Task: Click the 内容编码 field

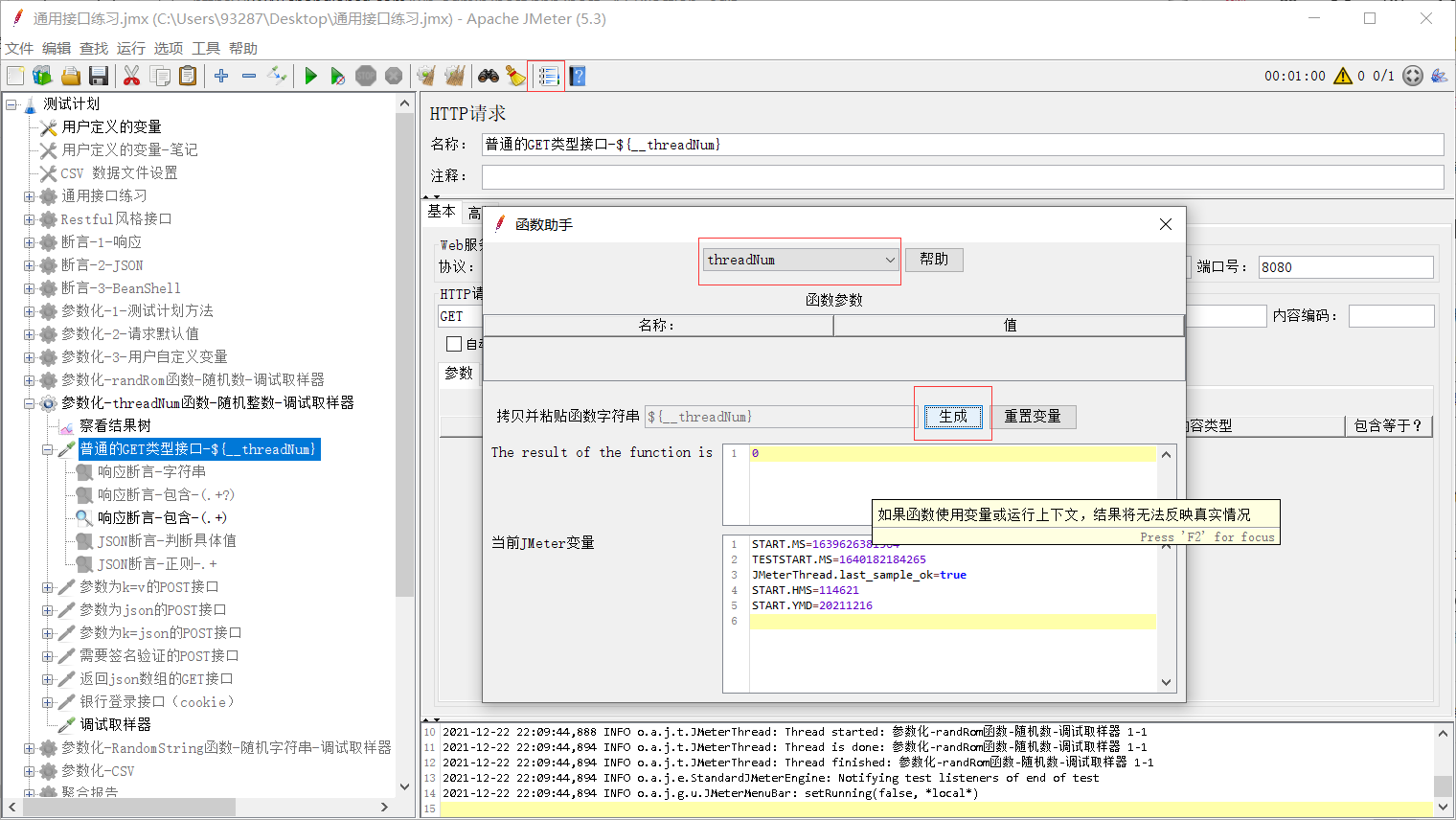Action: click(x=1392, y=316)
